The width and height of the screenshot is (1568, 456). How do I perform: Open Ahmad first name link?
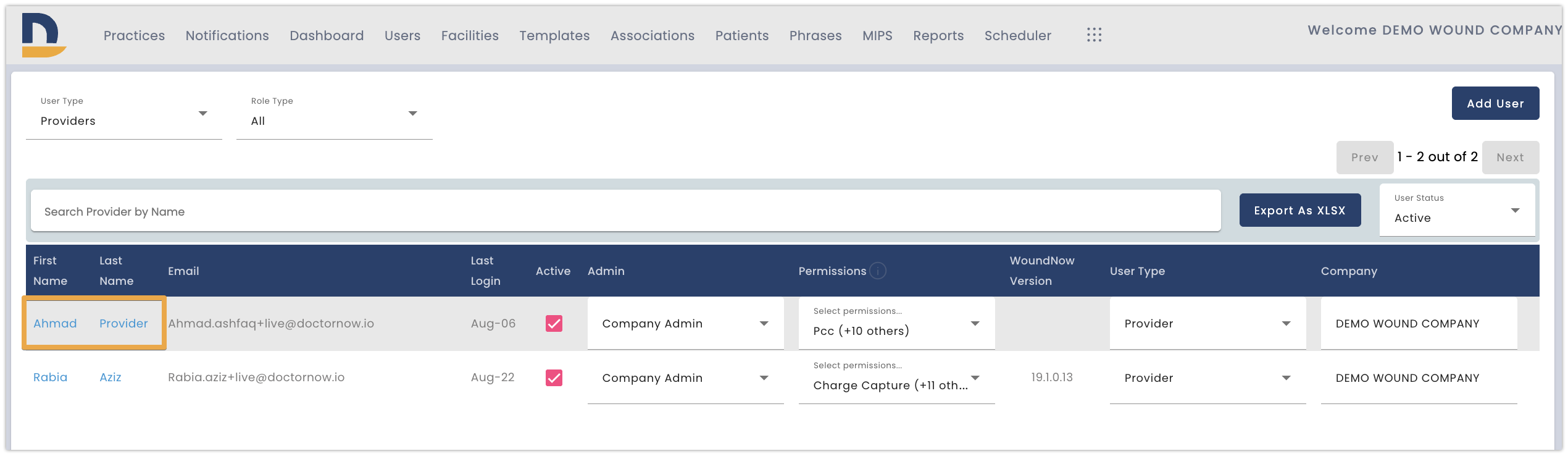(x=55, y=323)
